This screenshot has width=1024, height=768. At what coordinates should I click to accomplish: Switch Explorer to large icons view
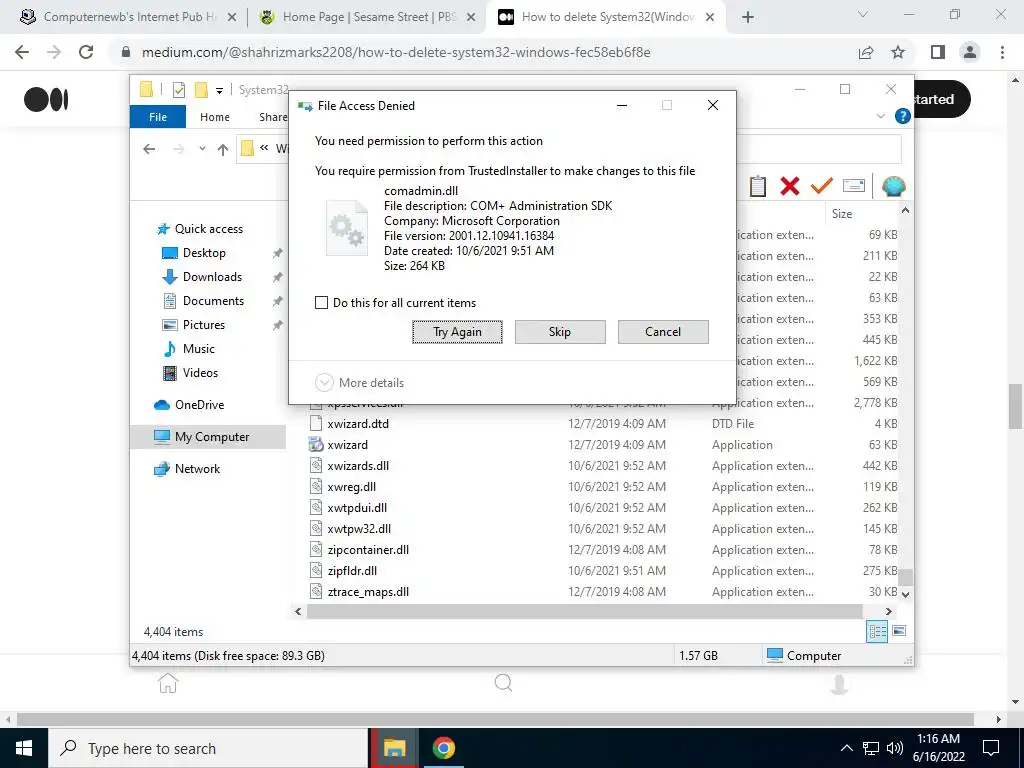(899, 631)
